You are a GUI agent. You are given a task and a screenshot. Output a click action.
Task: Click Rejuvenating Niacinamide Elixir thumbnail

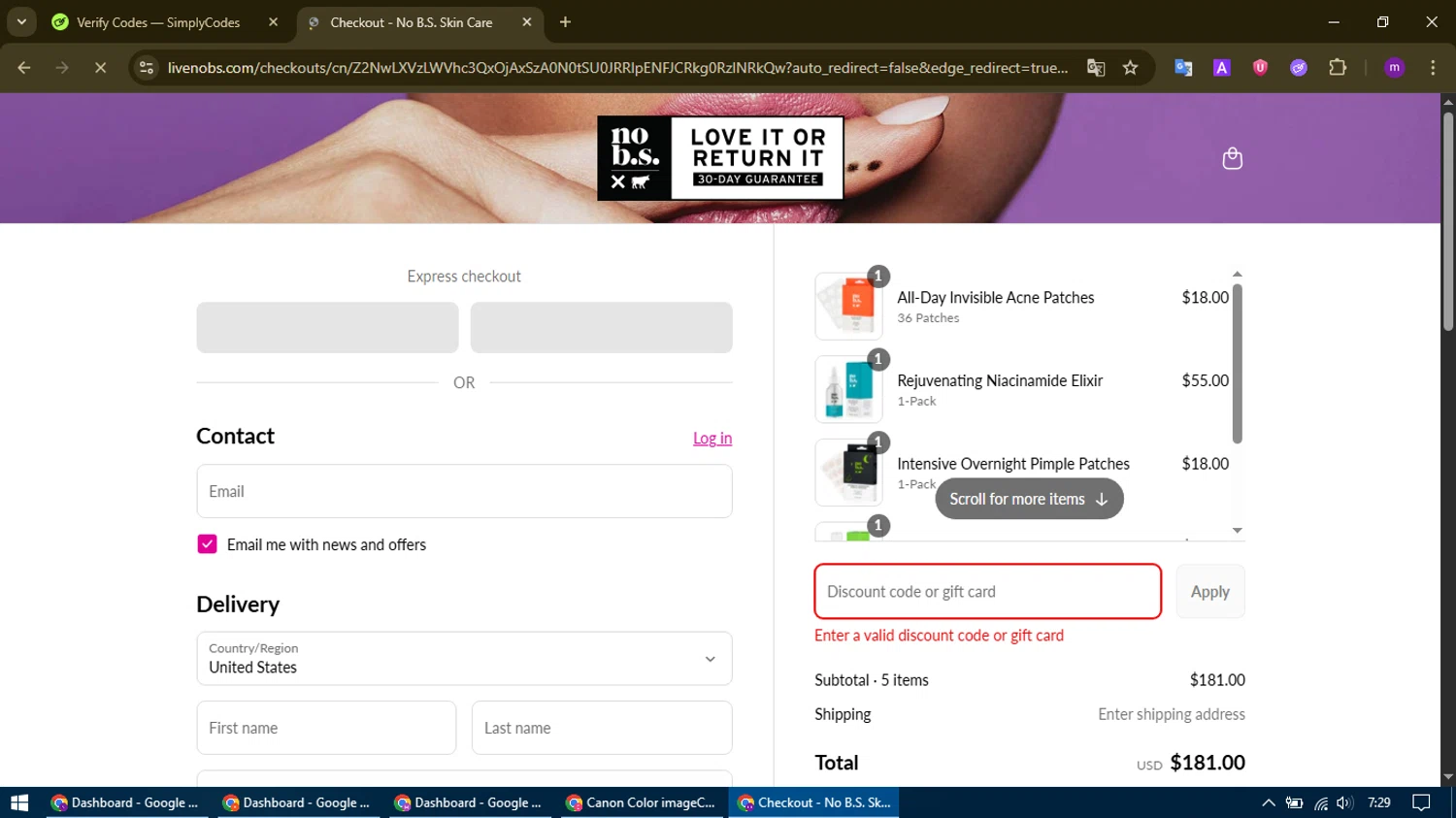(848, 389)
